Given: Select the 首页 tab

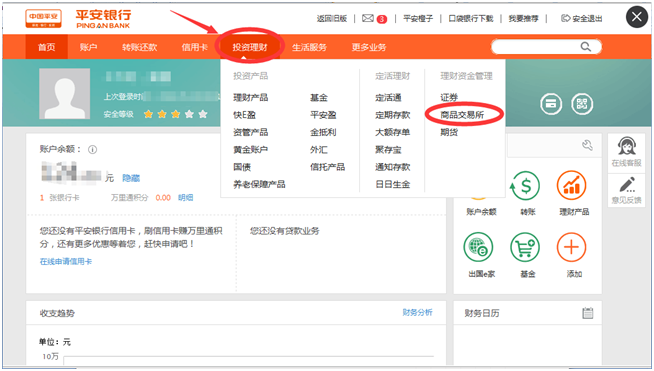Looking at the screenshot, I should pyautogui.click(x=47, y=47).
